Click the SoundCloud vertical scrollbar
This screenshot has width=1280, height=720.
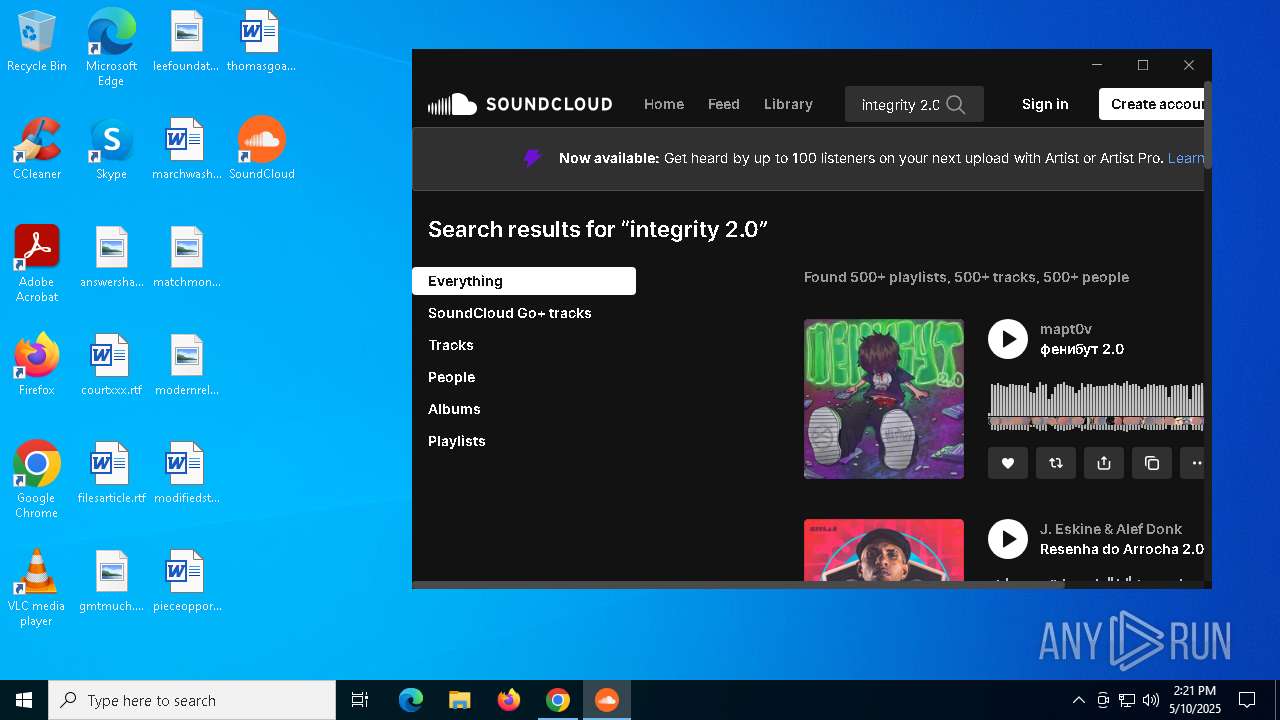pos(1208,125)
